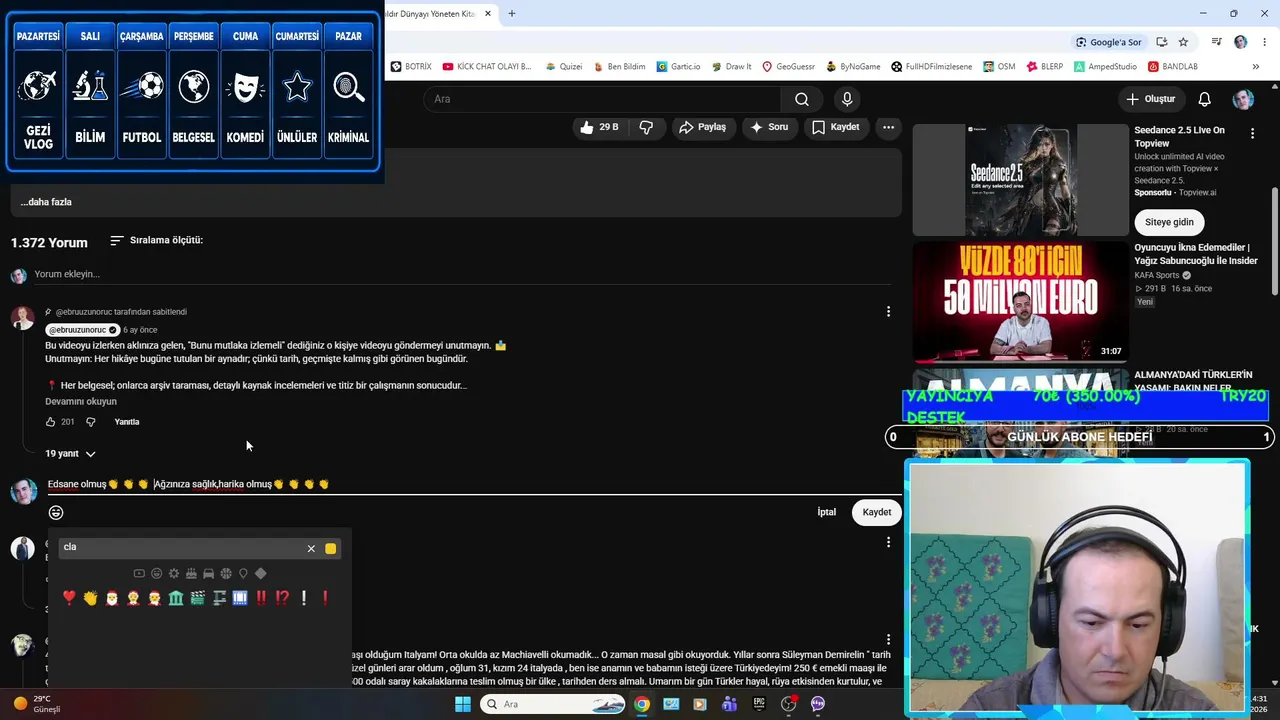Open OBS Studio from the taskbar
The image size is (1280, 720).
(x=788, y=704)
